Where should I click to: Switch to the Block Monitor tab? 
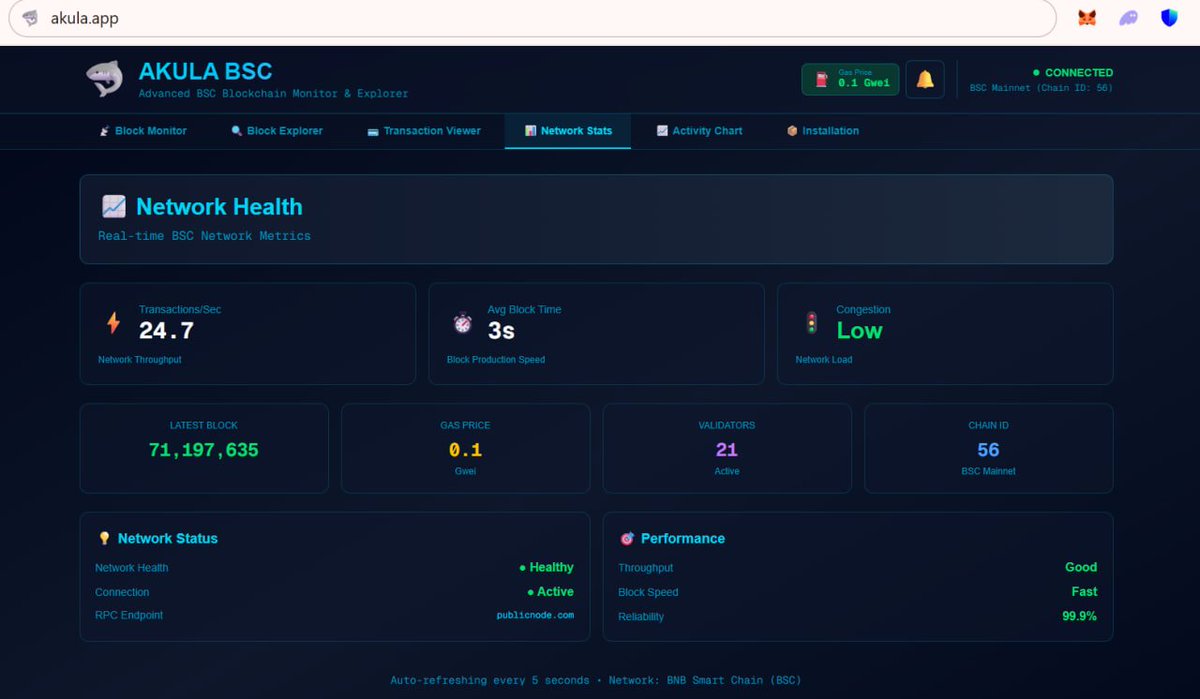click(143, 131)
